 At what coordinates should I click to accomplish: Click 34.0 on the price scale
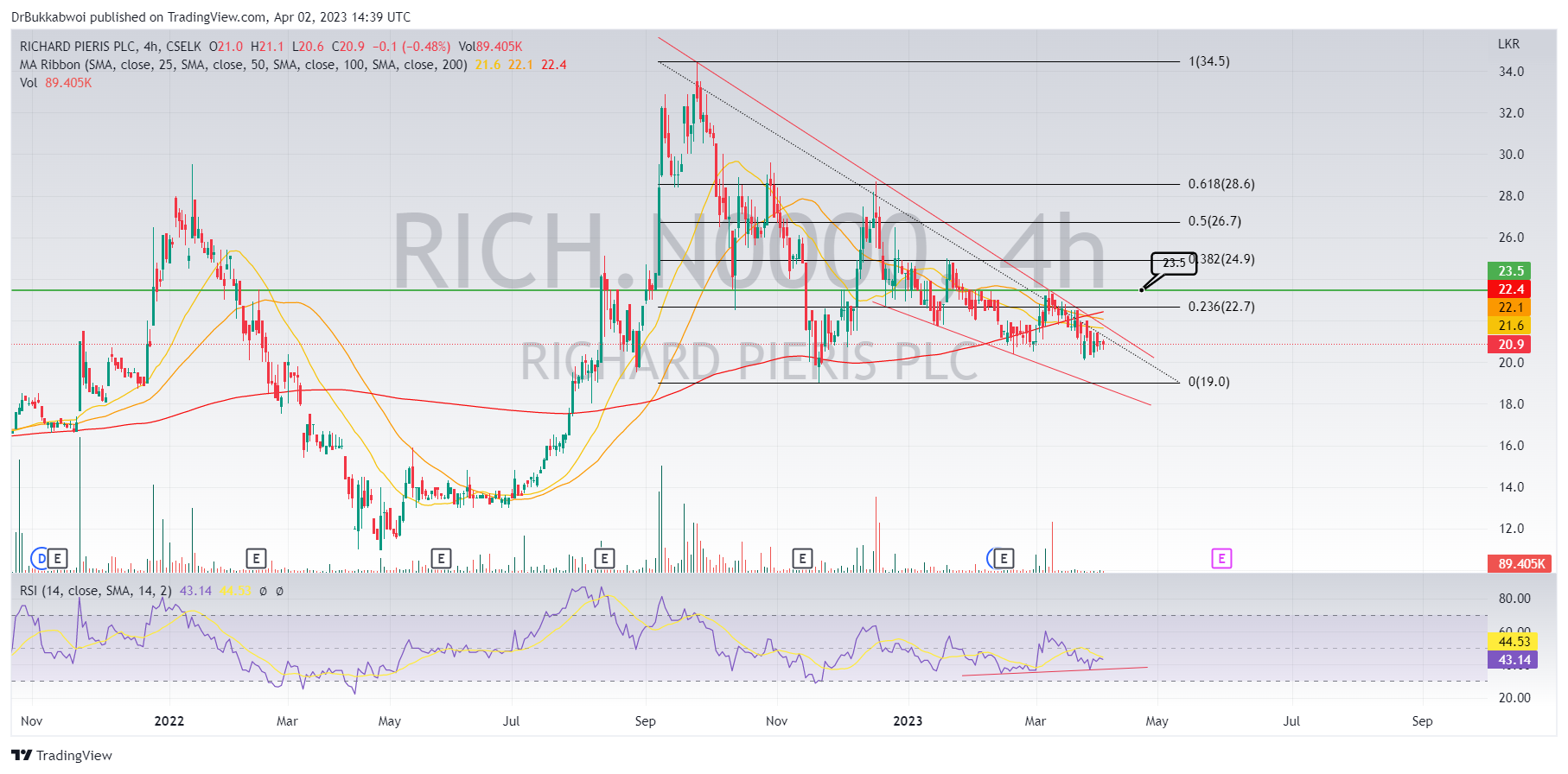1511,72
